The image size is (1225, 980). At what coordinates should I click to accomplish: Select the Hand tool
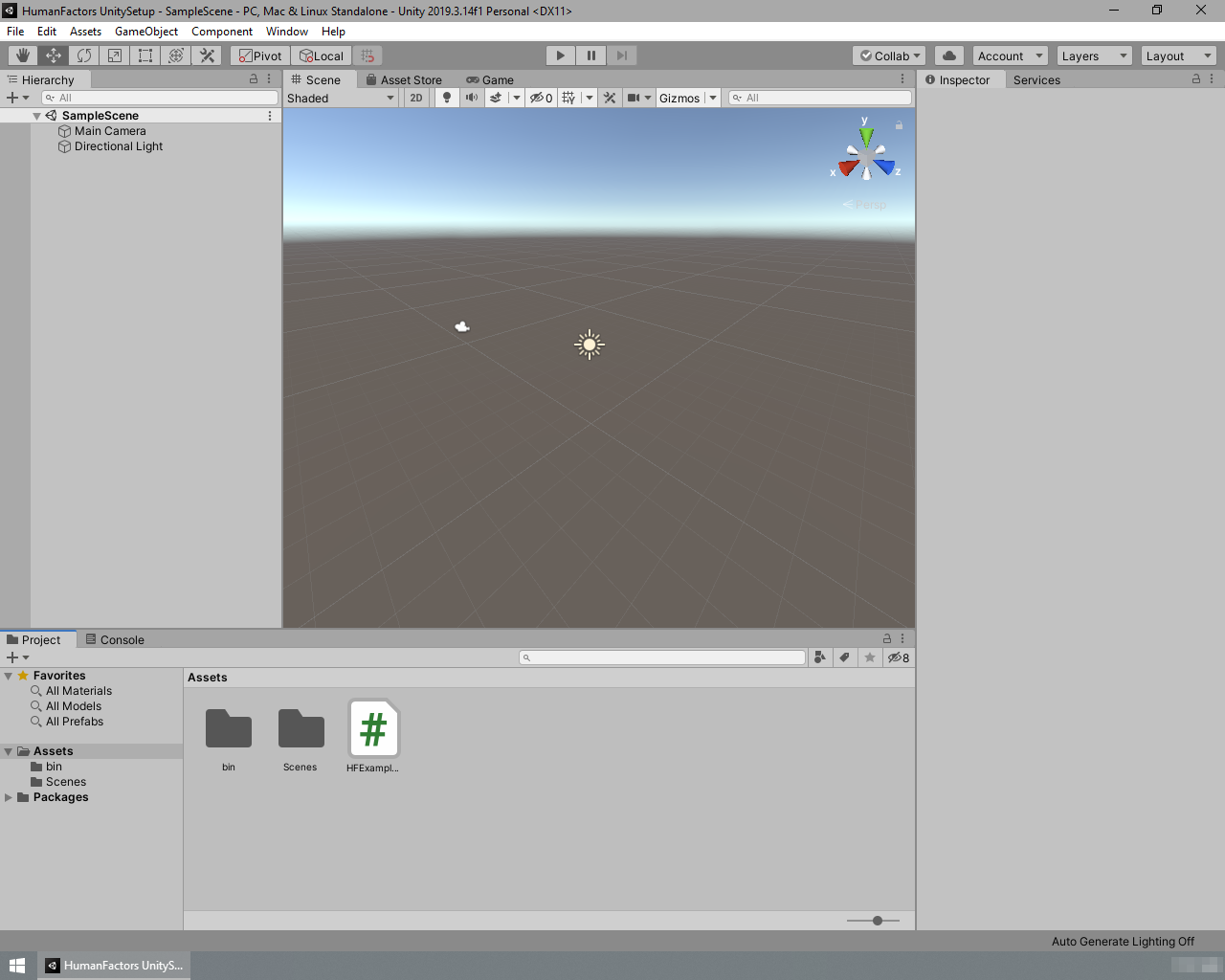point(23,56)
